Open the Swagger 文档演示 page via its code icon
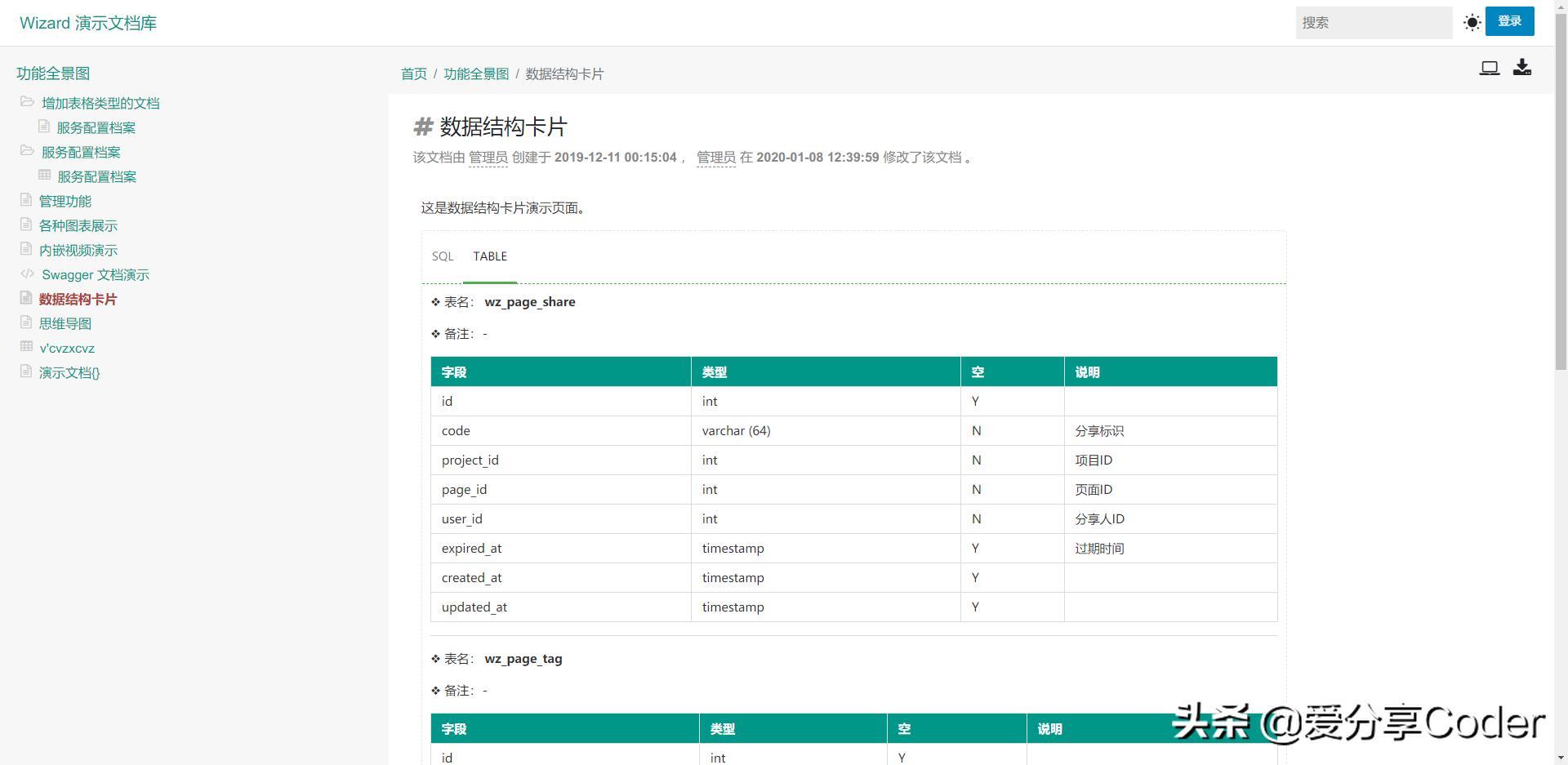 (25, 274)
